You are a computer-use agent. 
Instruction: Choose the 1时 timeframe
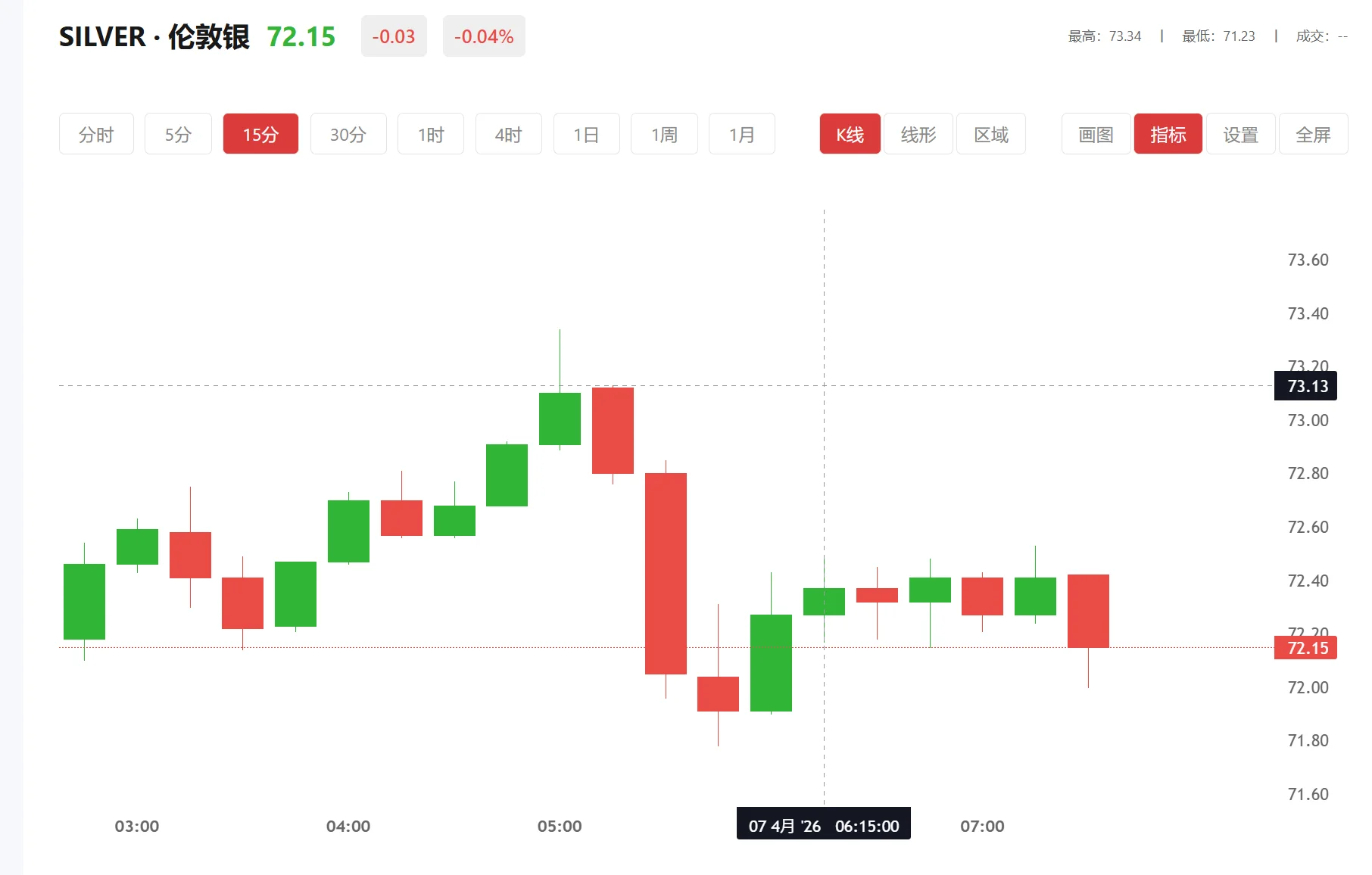pyautogui.click(x=431, y=134)
